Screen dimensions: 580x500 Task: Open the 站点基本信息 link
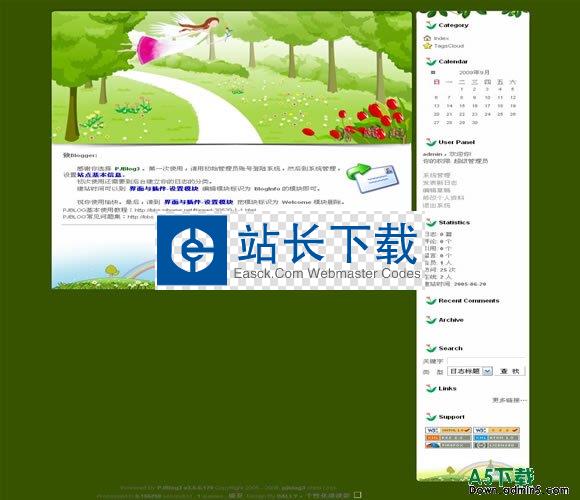99,175
